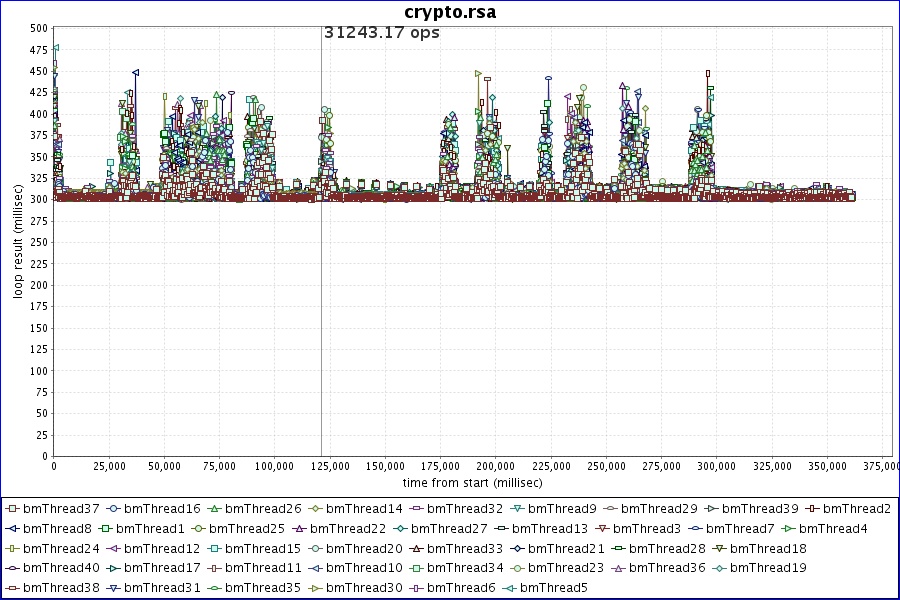Click the bmThread2 legend label
Viewport: 900px width, 600px height.
[x=858, y=509]
